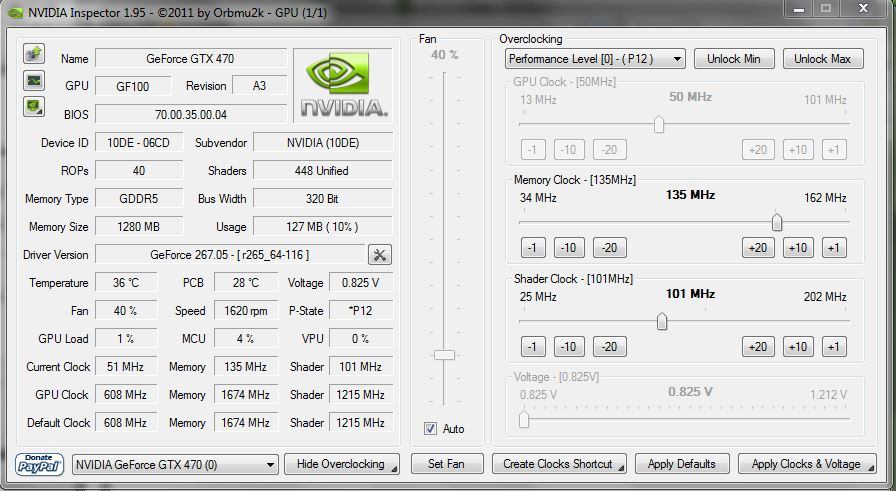The image size is (896, 491).
Task: Click the Voltage value 0.825 V field
Action: pos(361,283)
